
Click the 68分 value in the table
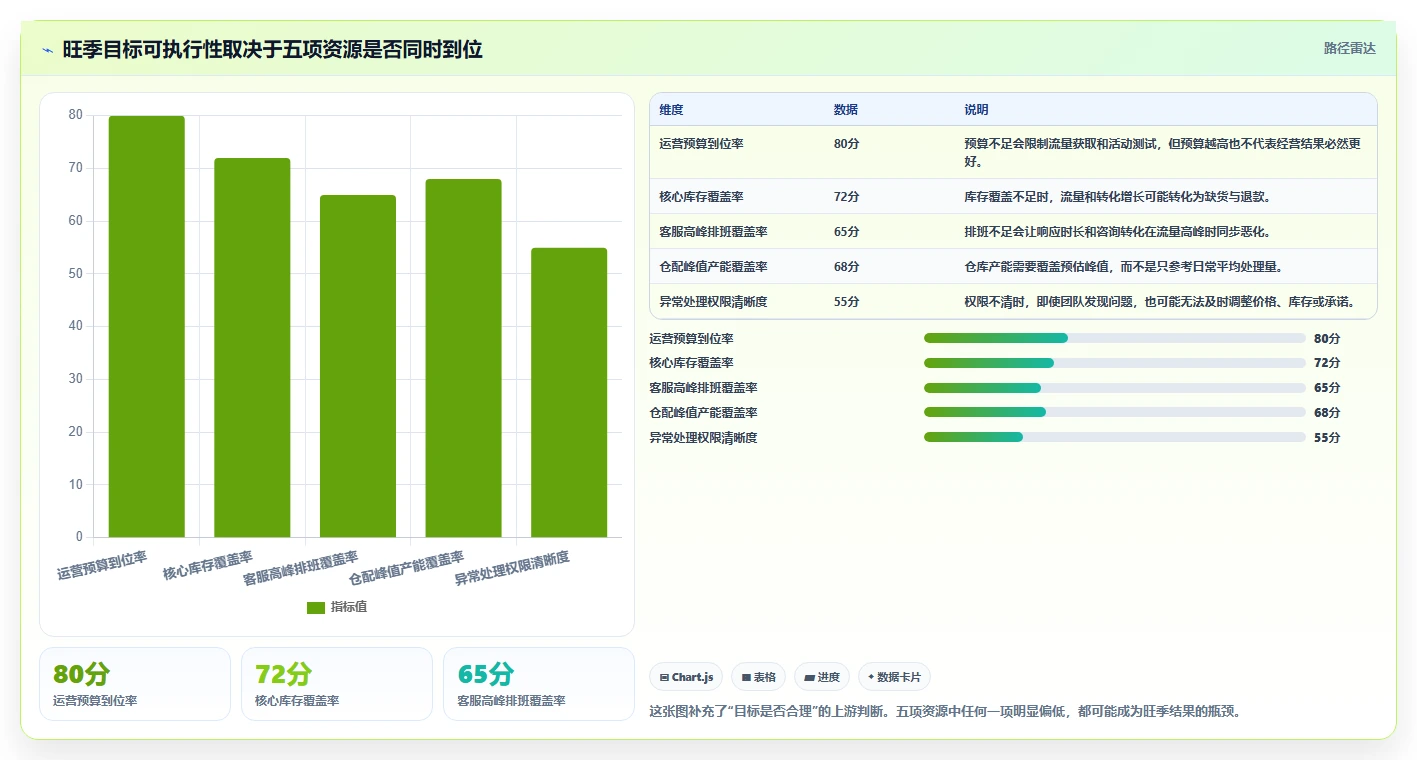click(x=846, y=267)
